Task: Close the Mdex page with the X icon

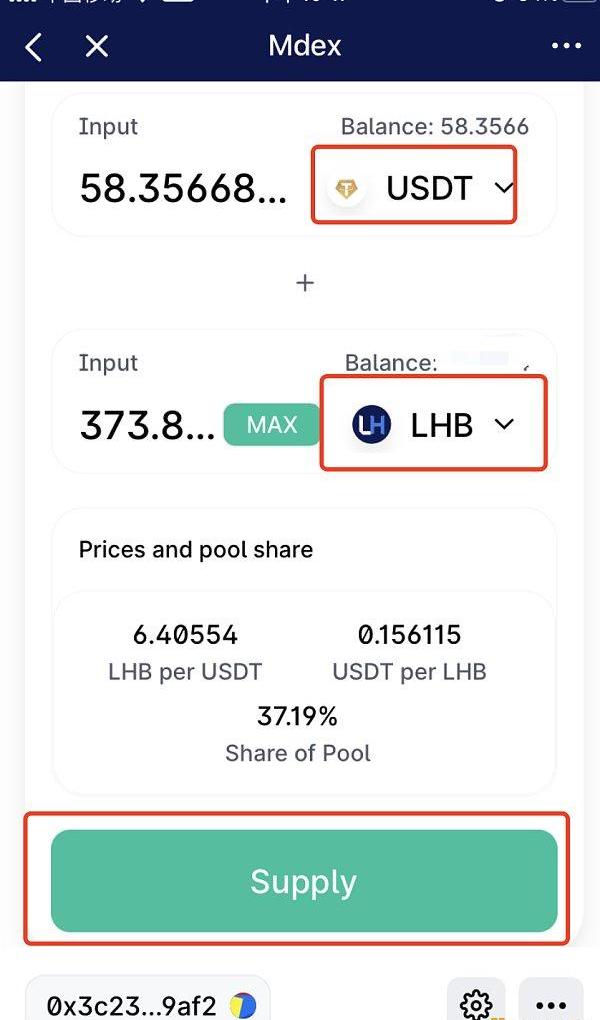Action: 96,46
